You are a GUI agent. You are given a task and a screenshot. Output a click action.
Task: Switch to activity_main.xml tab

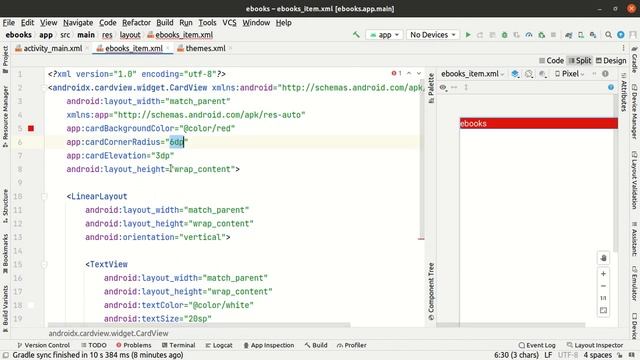[x=49, y=49]
